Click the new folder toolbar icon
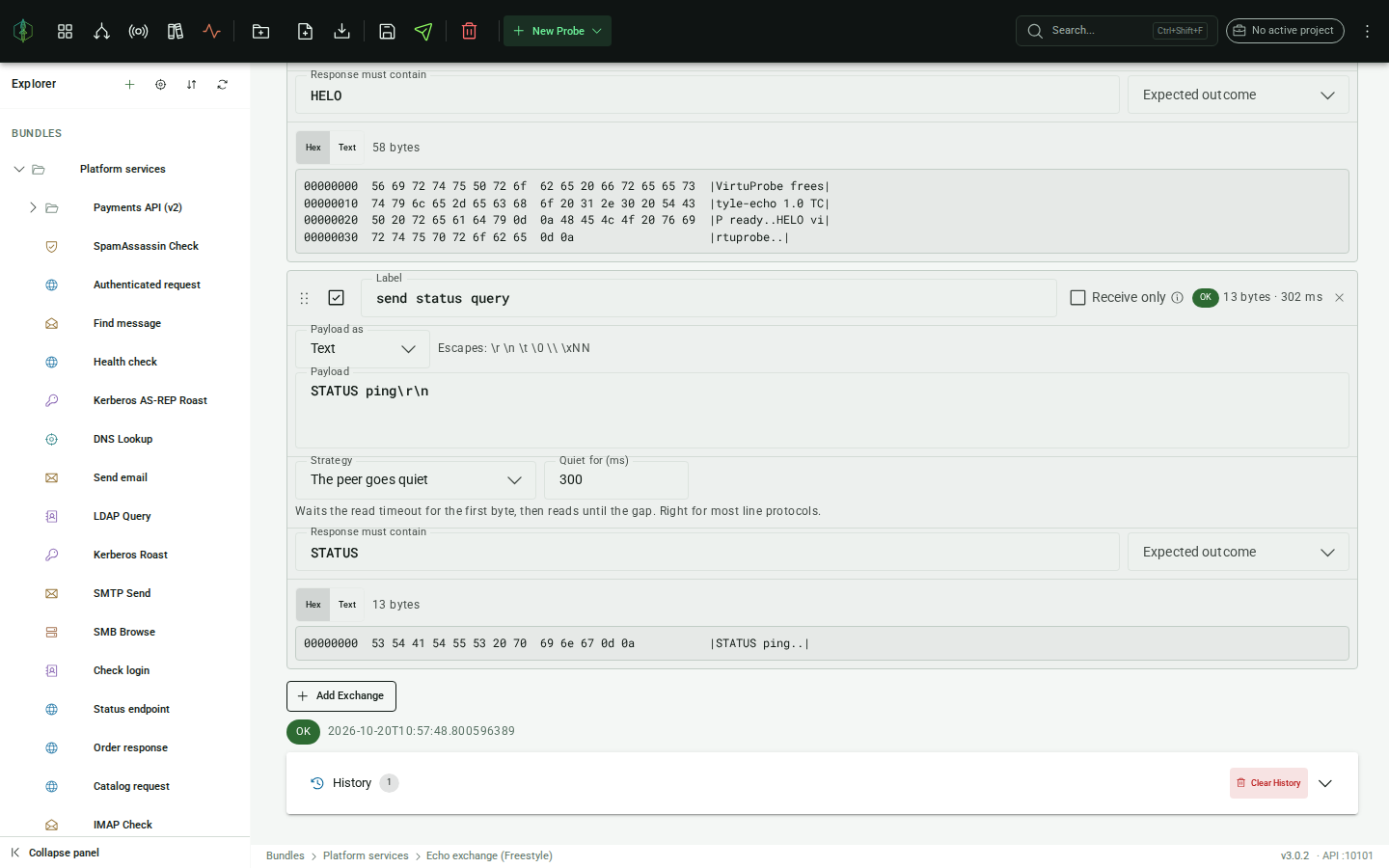Screen dimensions: 1389x868 [x=260, y=31]
